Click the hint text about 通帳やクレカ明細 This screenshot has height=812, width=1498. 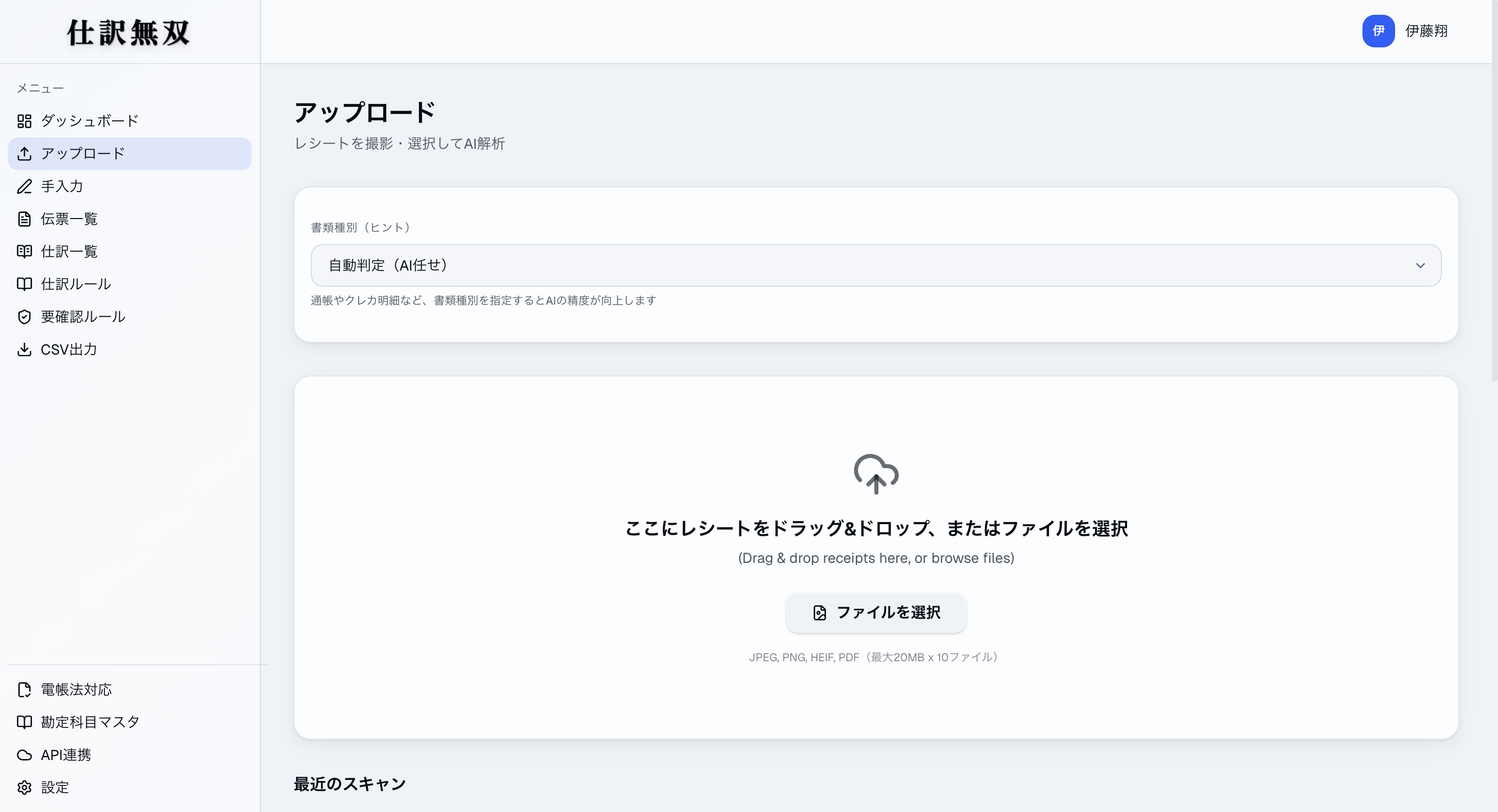click(x=483, y=301)
